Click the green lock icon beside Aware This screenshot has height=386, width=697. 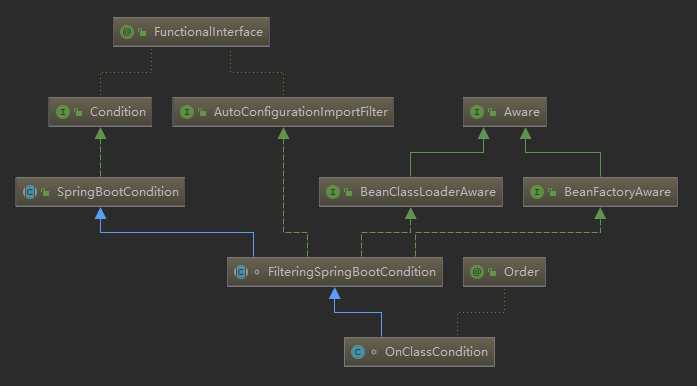(492, 112)
